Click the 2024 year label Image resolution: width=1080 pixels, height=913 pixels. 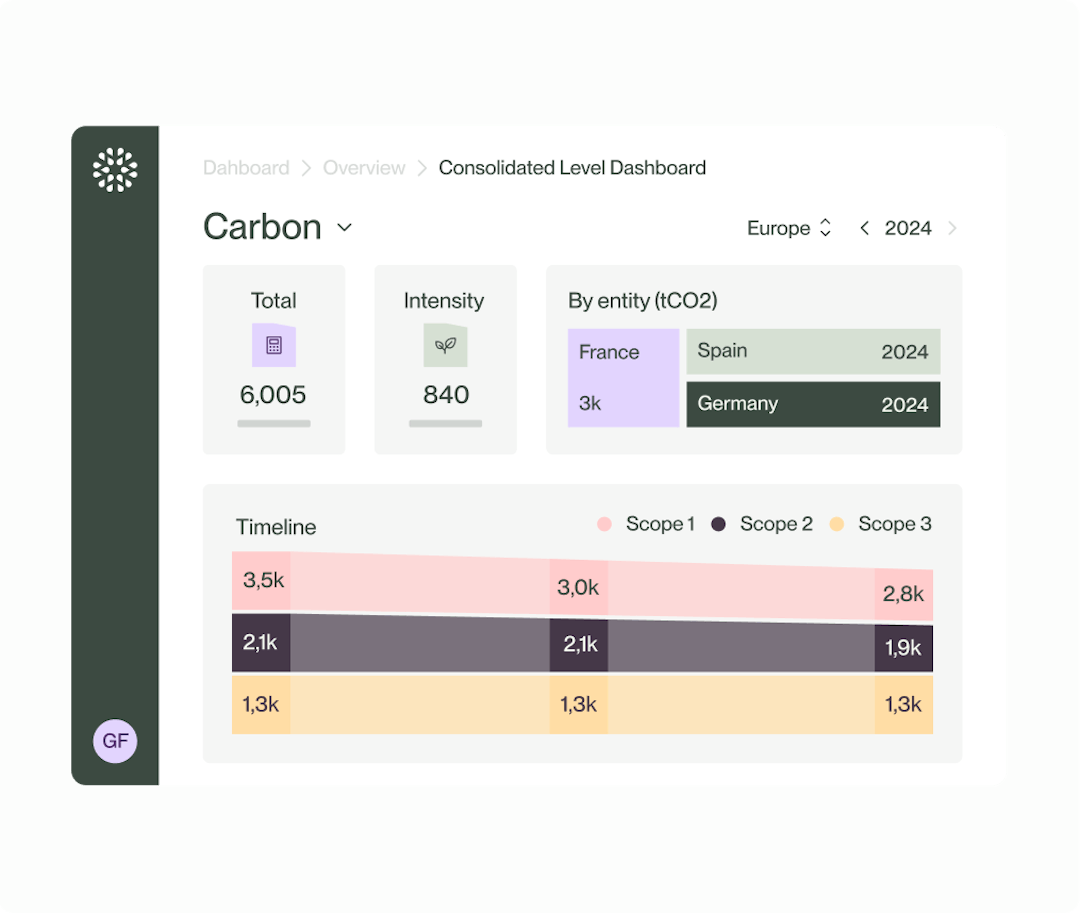[x=908, y=228]
